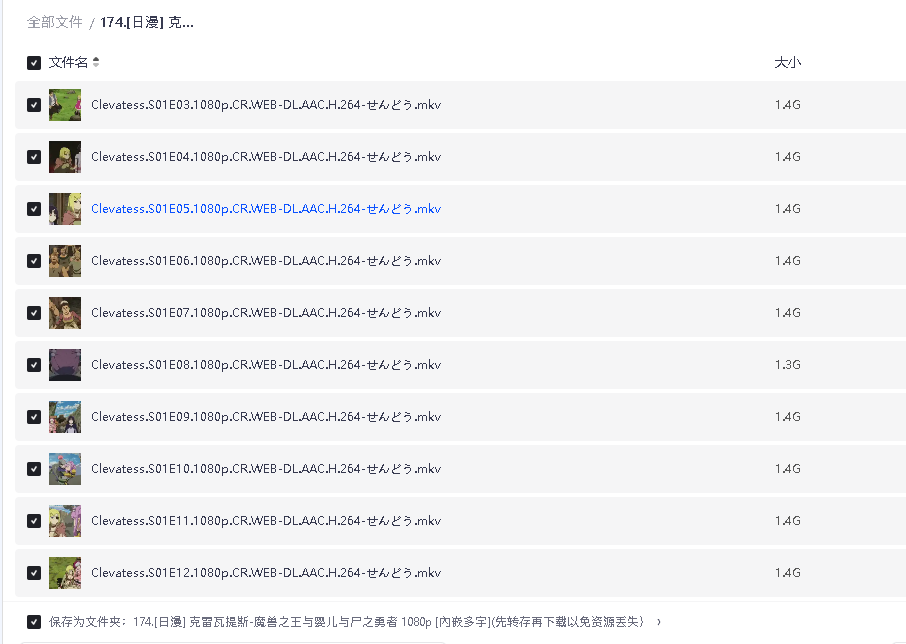Expand the save folder path chevron
Viewport: 906px width, 644px height.
pos(658,622)
